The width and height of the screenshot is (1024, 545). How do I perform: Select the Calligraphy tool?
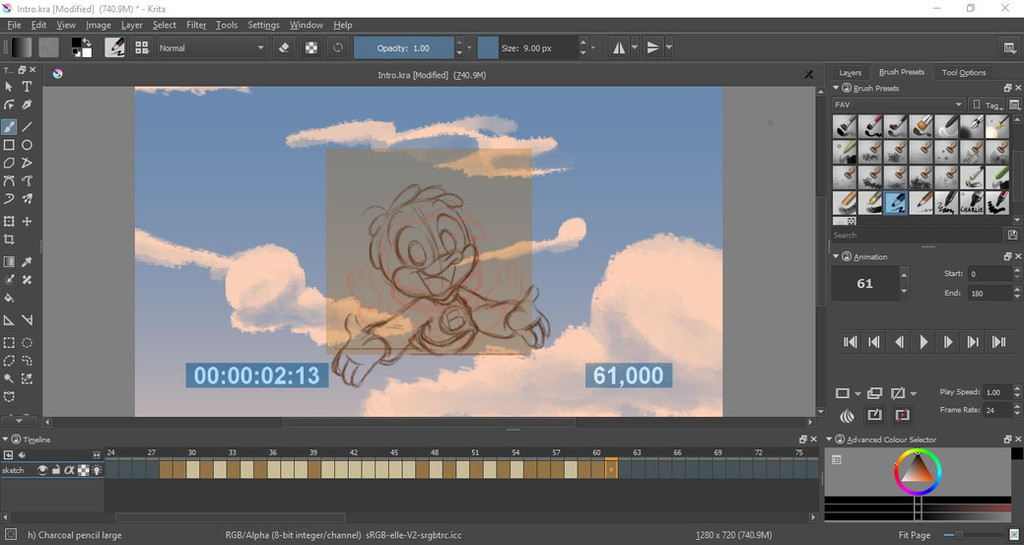coord(27,104)
